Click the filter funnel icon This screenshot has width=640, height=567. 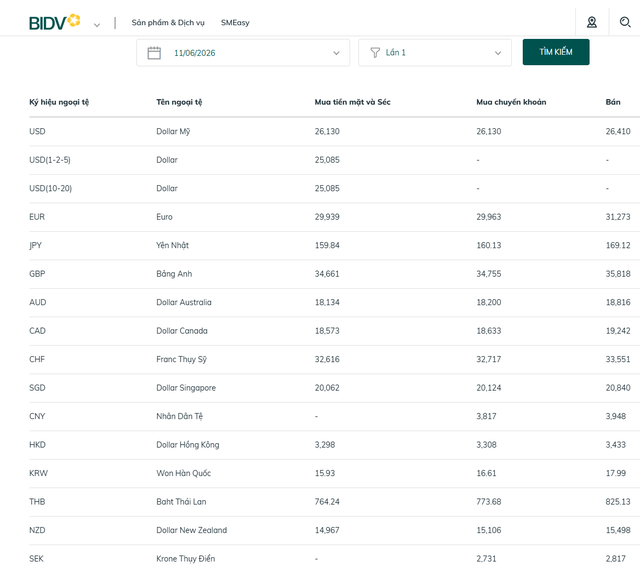[x=375, y=53]
